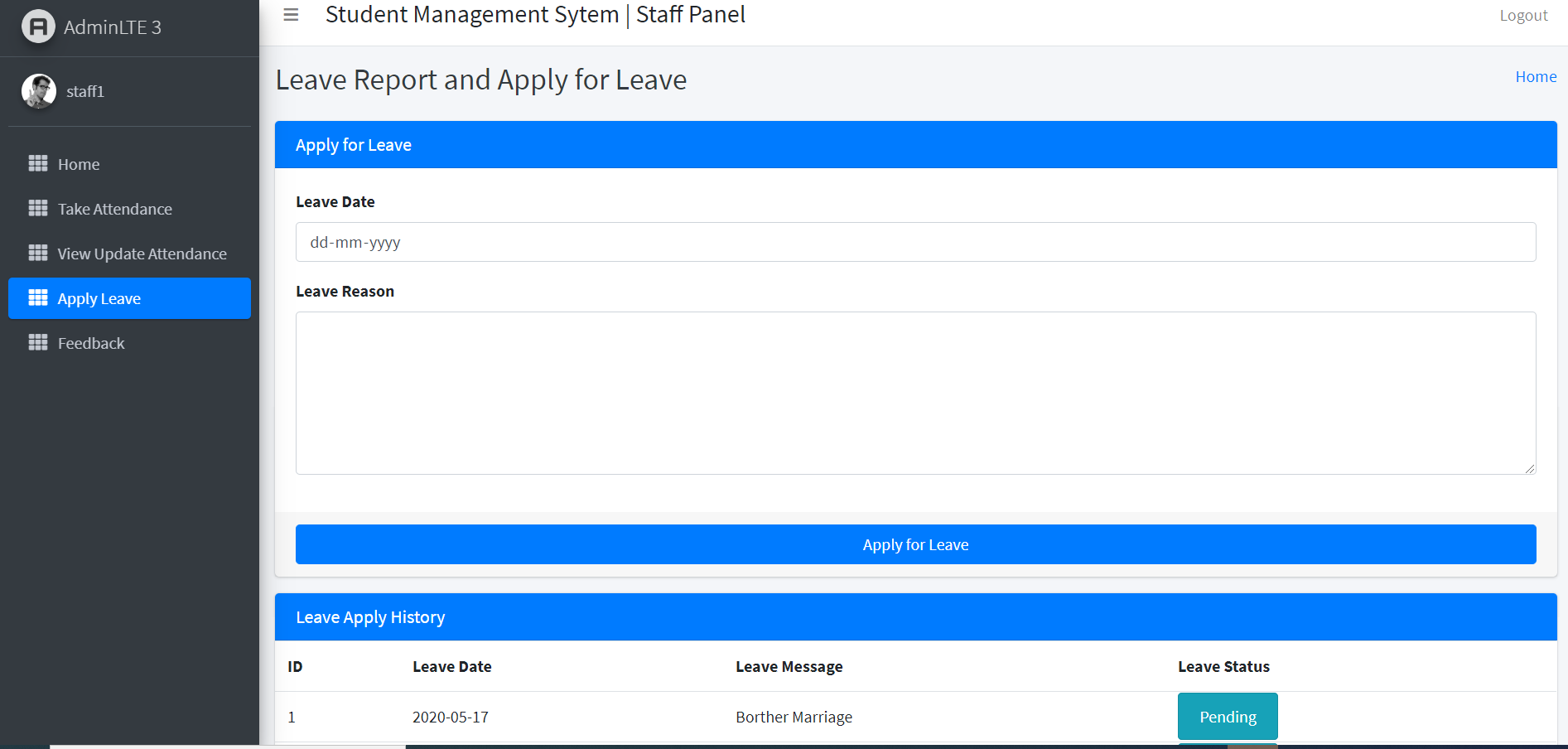Click the Leave Date input field

[915, 242]
